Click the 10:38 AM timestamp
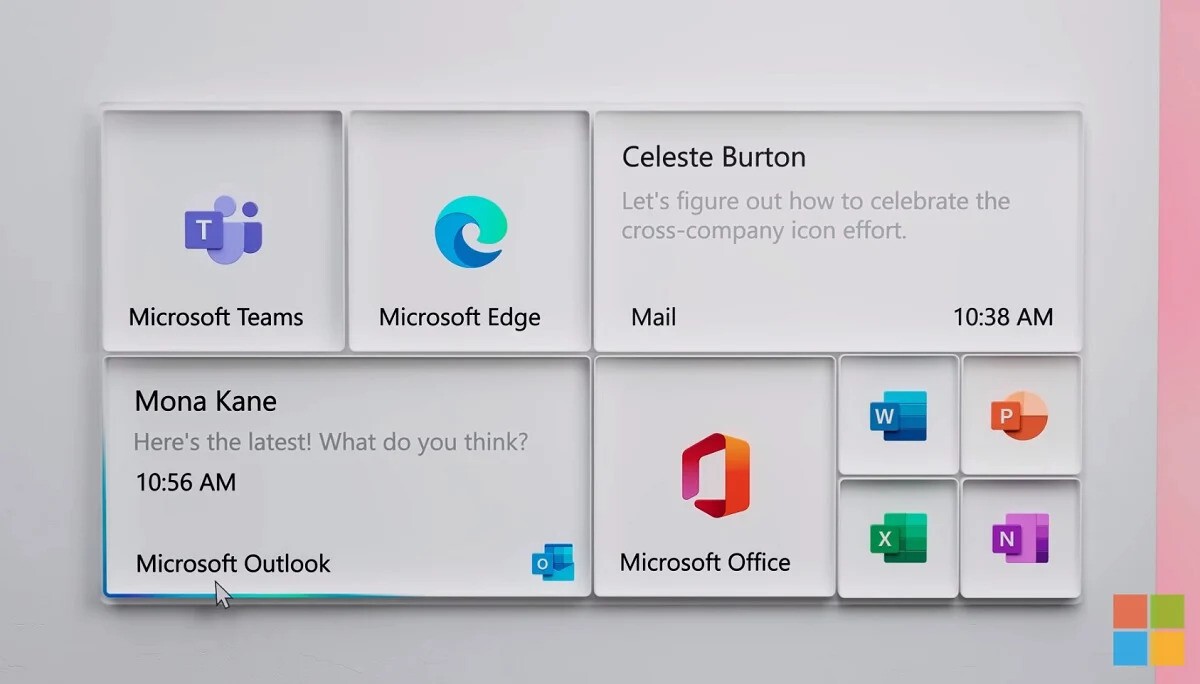 [x=1003, y=318]
